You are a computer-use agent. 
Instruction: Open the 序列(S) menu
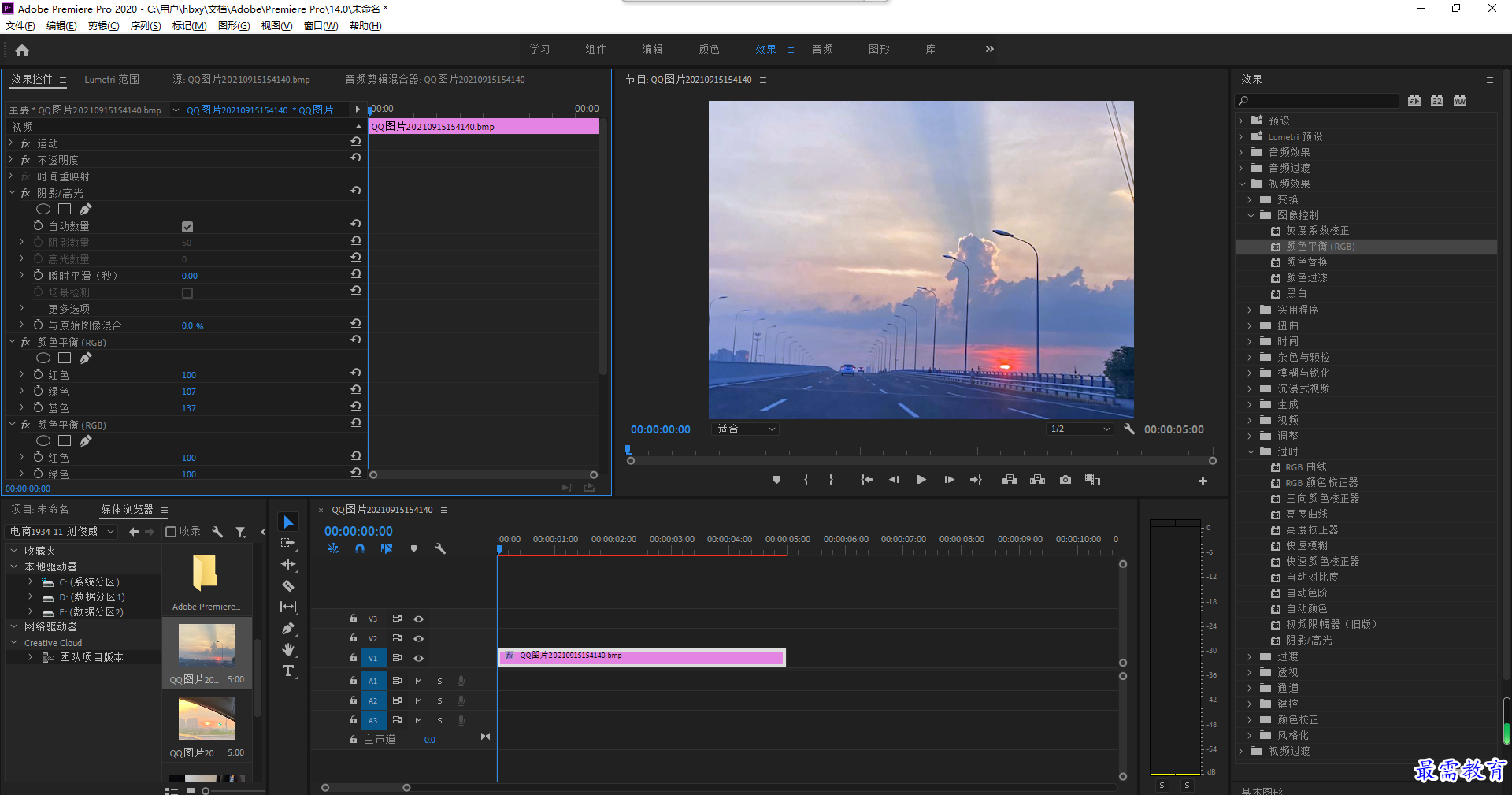point(146,26)
